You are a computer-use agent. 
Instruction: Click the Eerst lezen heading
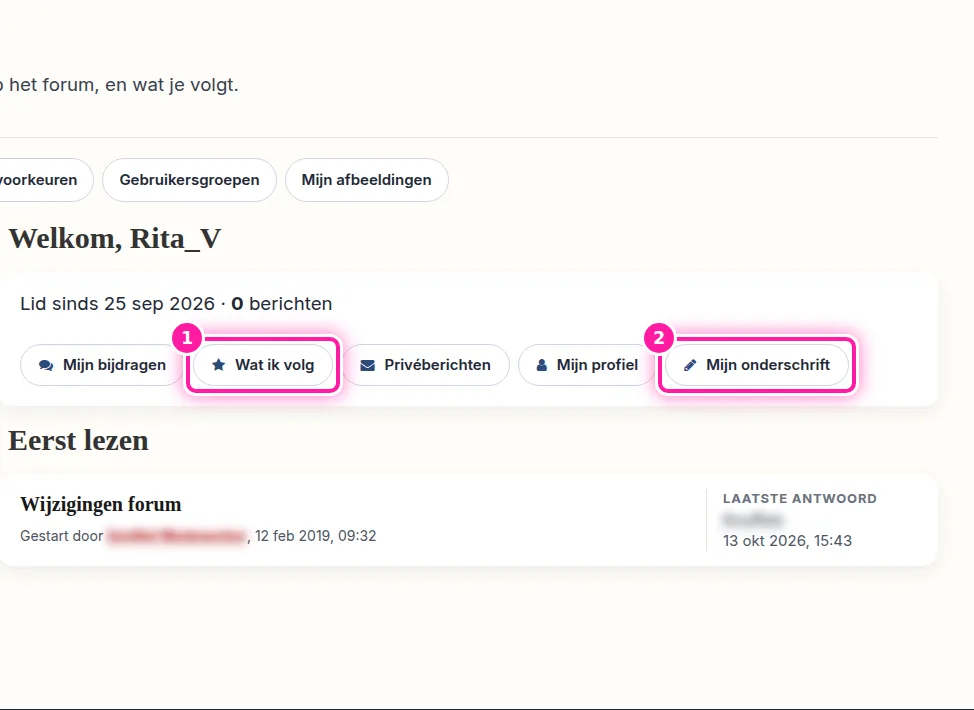pos(78,440)
